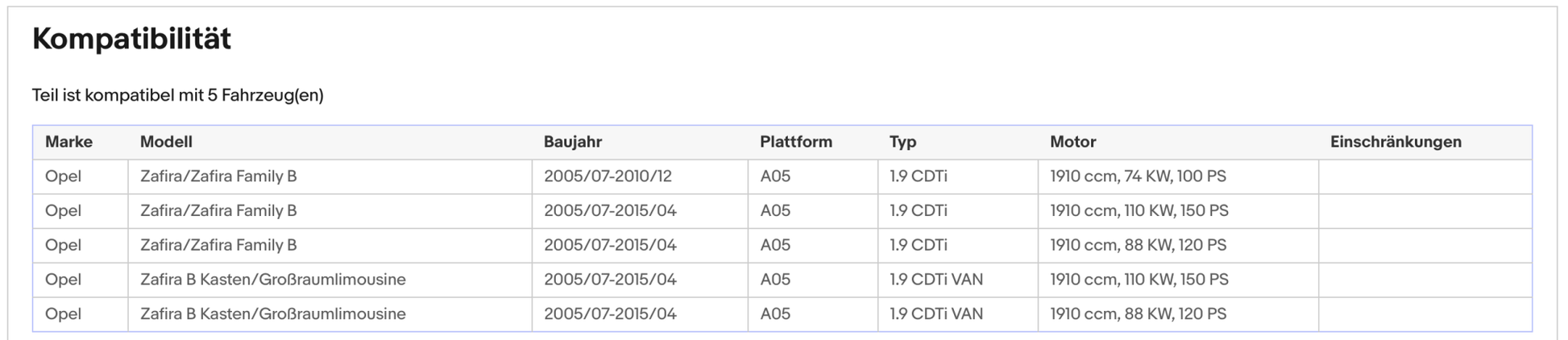This screenshot has width=1568, height=340.
Task: Click the Plattform column header
Action: (x=796, y=142)
